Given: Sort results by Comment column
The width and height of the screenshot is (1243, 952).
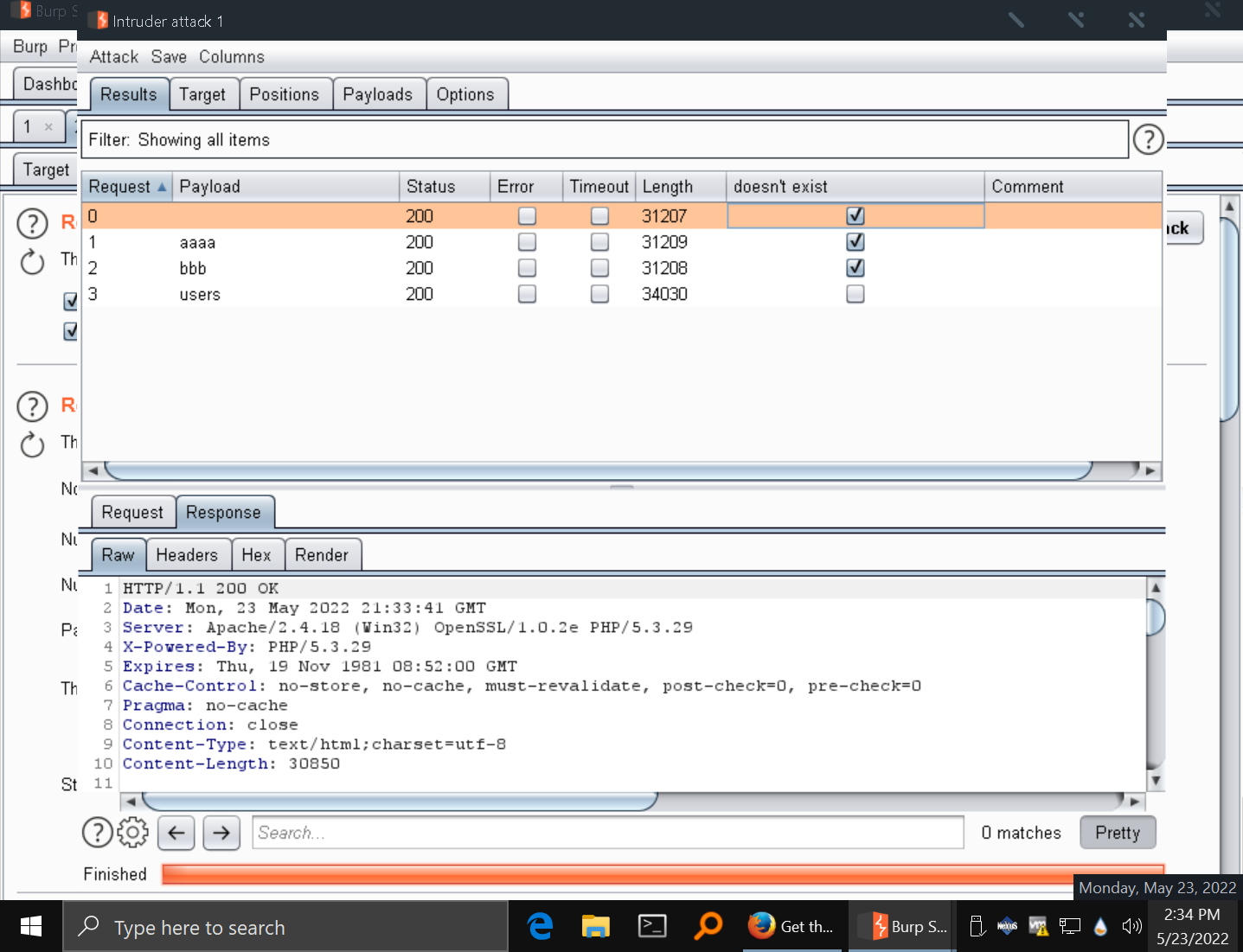Looking at the screenshot, I should pos(1073,187).
